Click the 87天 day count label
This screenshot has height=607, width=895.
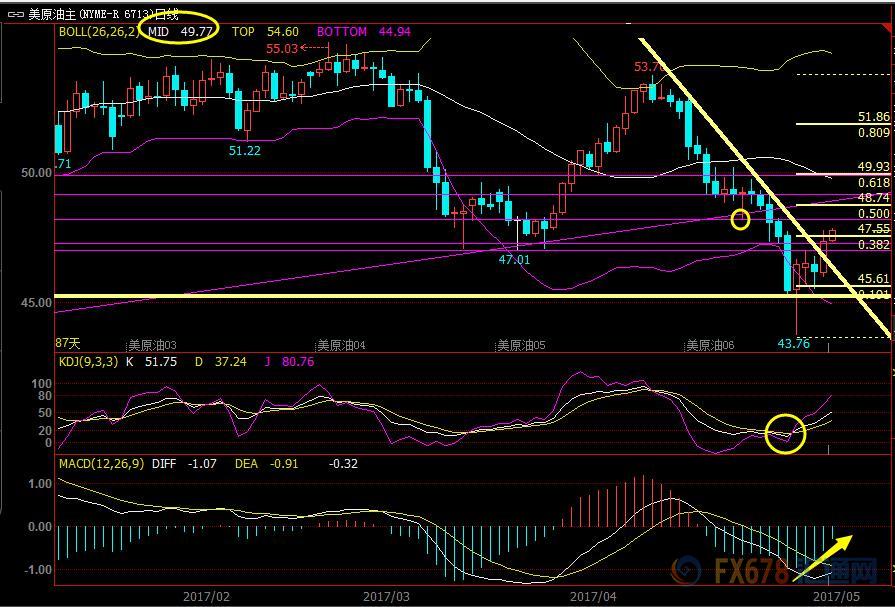click(67, 343)
